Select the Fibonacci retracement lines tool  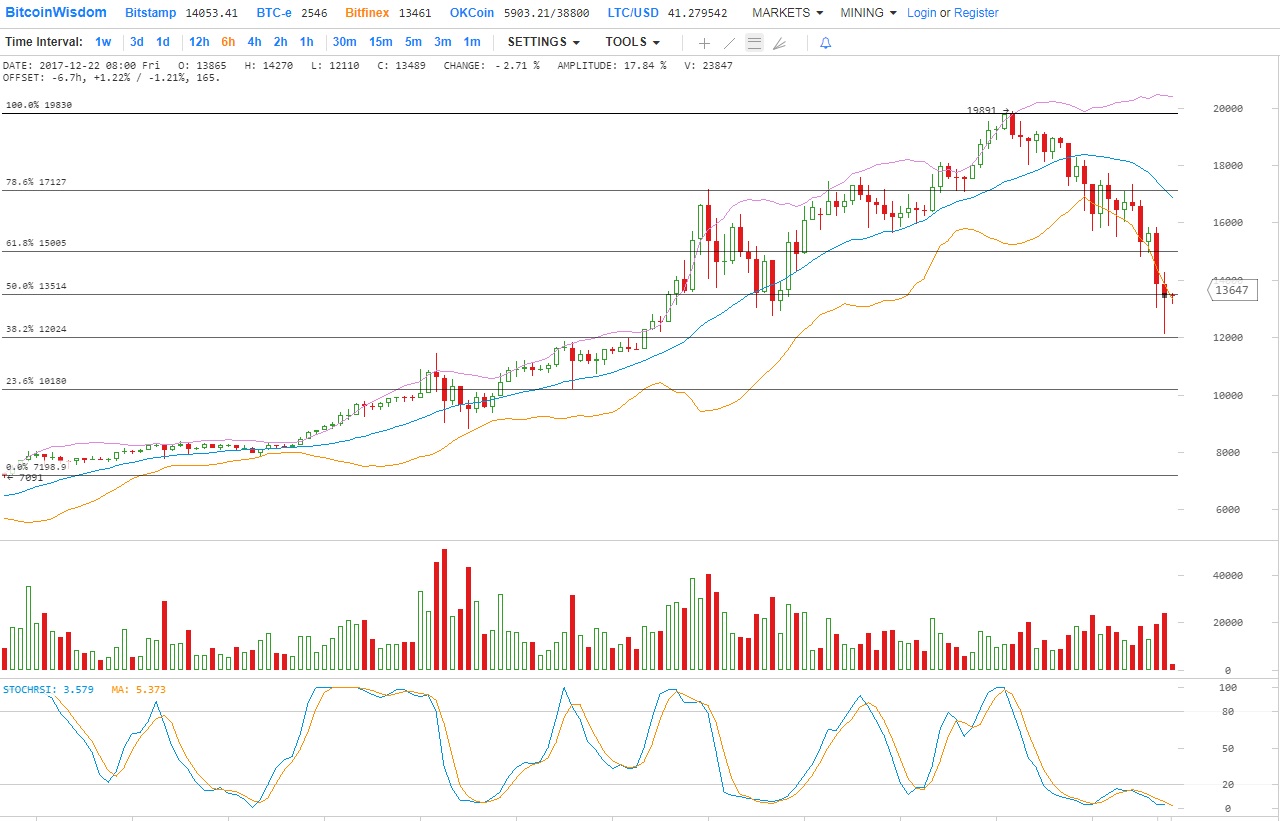(754, 43)
